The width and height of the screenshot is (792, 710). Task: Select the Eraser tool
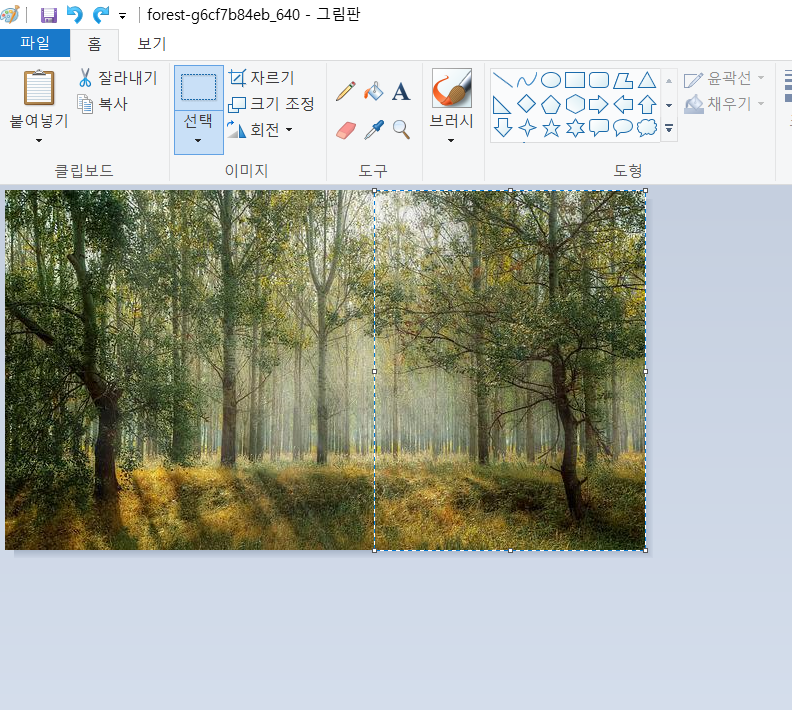(x=346, y=130)
